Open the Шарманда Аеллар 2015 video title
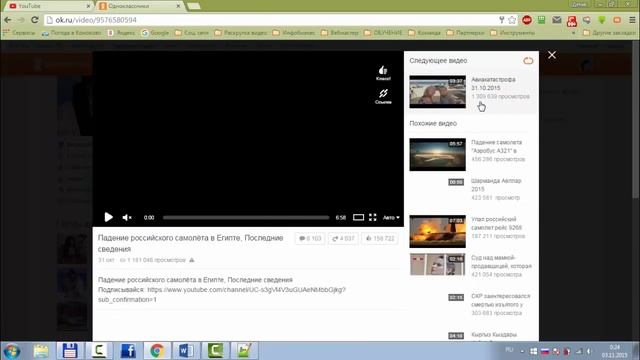The height and width of the screenshot is (360, 640). 496,184
